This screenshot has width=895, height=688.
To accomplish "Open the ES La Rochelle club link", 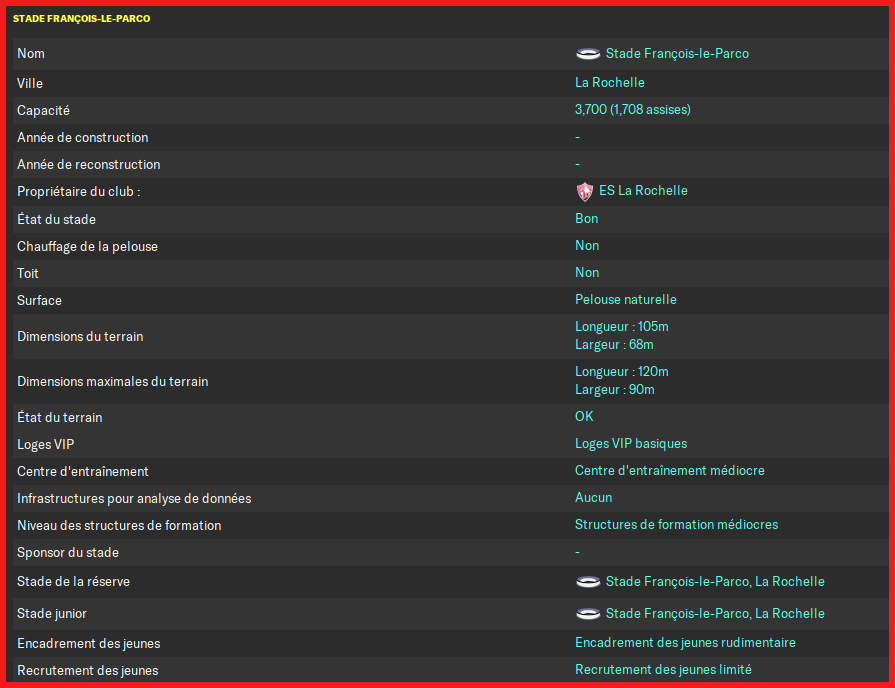I will (x=643, y=191).
